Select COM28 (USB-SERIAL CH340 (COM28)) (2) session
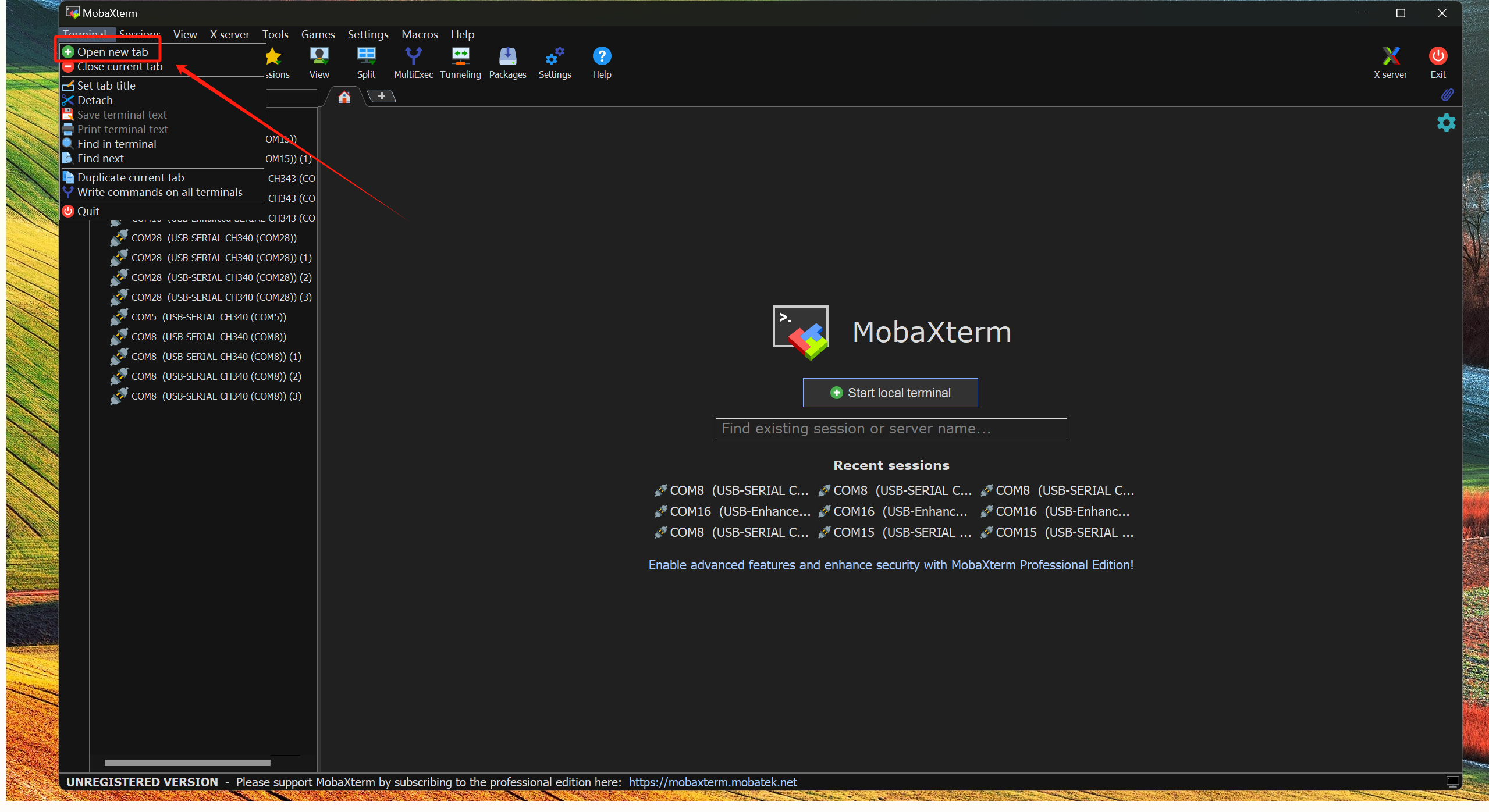 click(212, 277)
